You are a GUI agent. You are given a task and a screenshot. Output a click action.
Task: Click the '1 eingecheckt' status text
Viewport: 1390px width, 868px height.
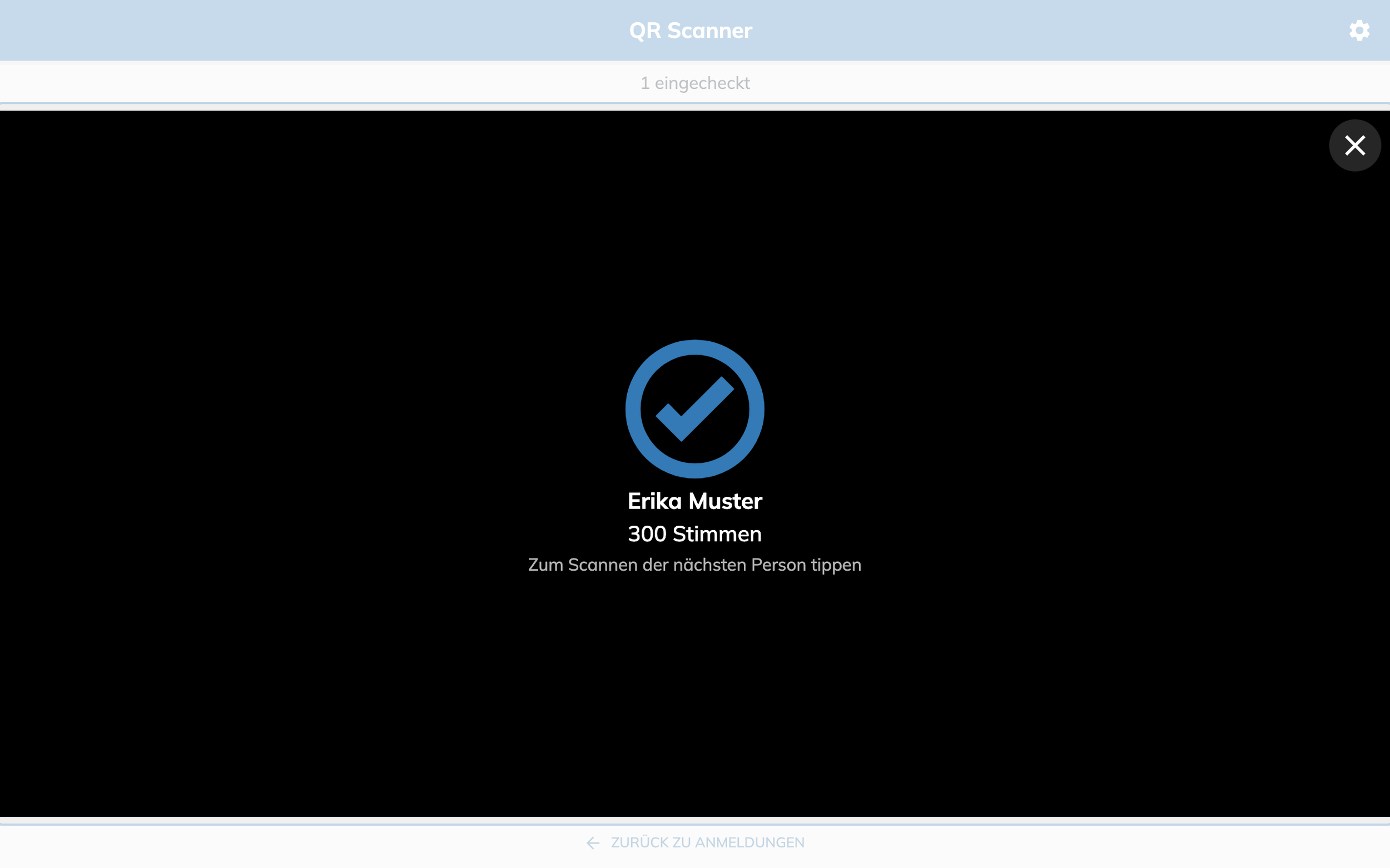coord(695,83)
